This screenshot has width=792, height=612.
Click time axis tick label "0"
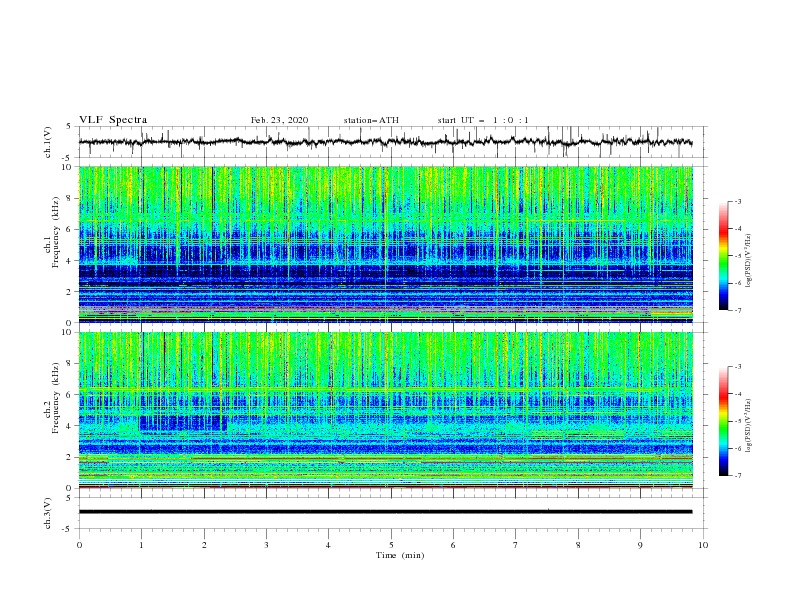coord(79,545)
